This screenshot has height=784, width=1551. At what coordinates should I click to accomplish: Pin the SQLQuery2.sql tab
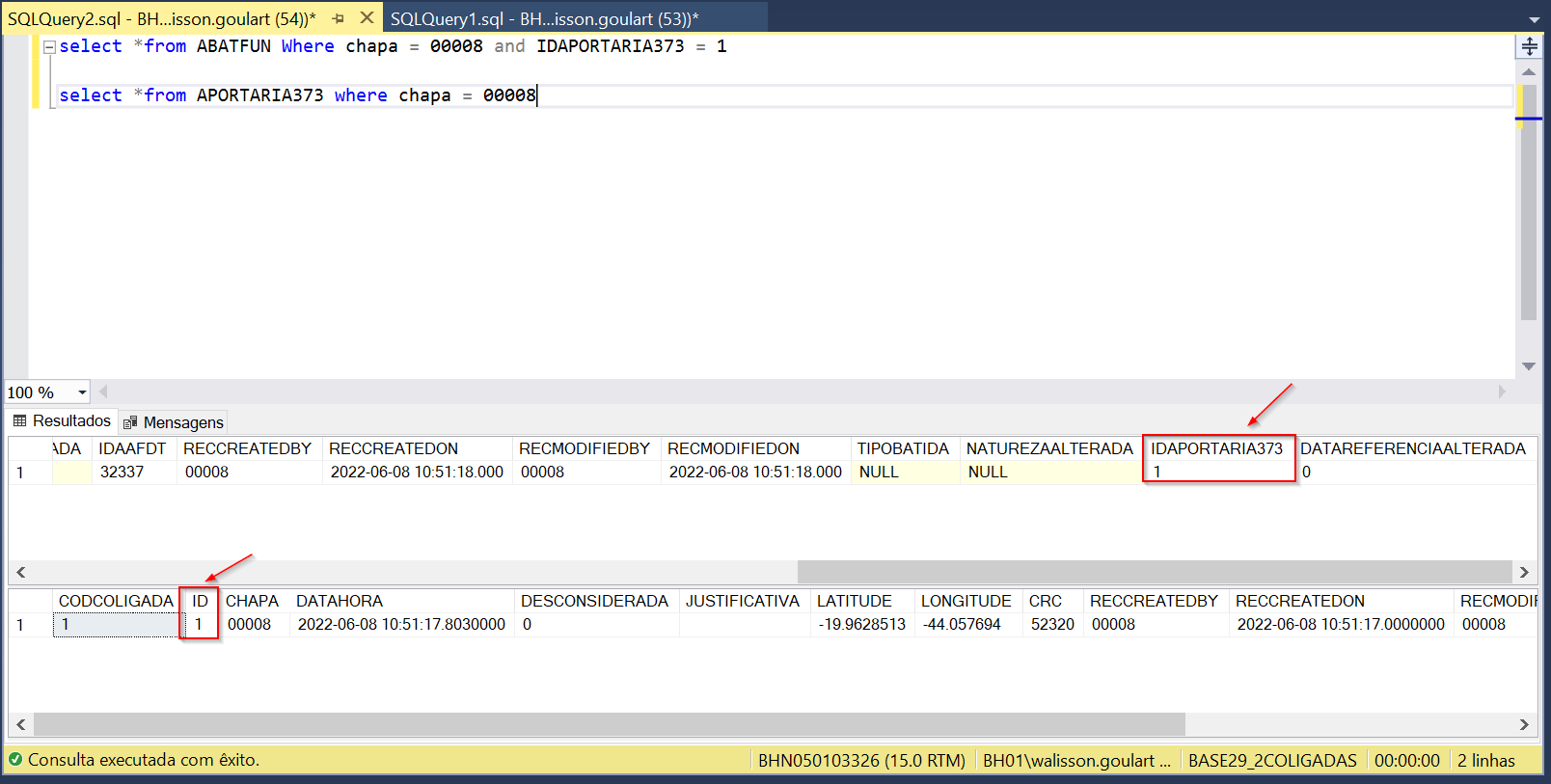[x=338, y=18]
